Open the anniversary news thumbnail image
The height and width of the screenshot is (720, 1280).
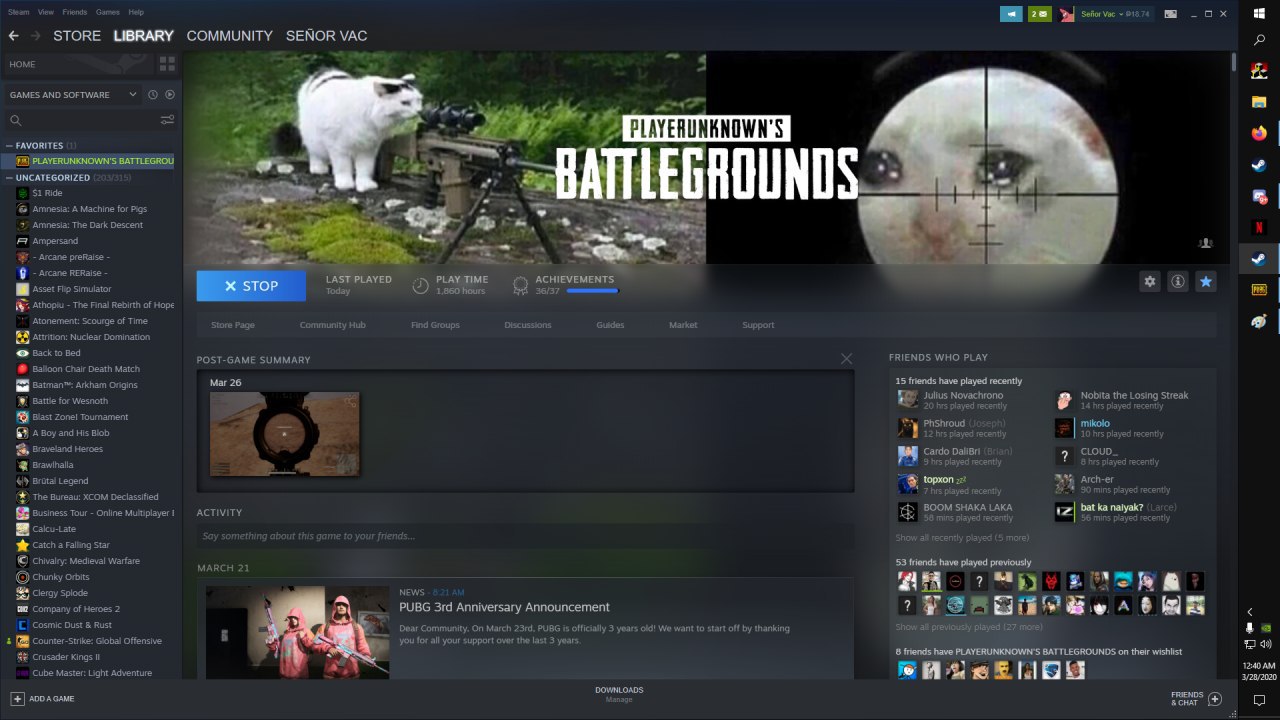pos(297,632)
